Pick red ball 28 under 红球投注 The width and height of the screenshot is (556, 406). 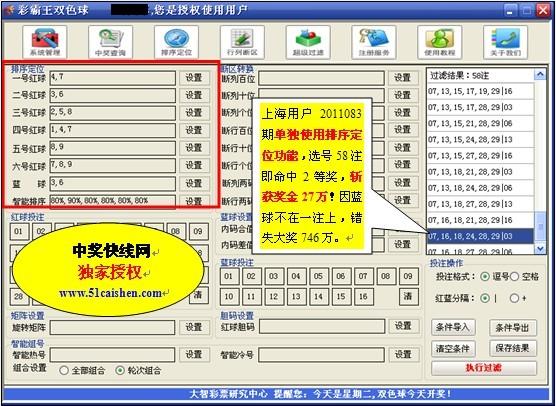tap(18, 296)
